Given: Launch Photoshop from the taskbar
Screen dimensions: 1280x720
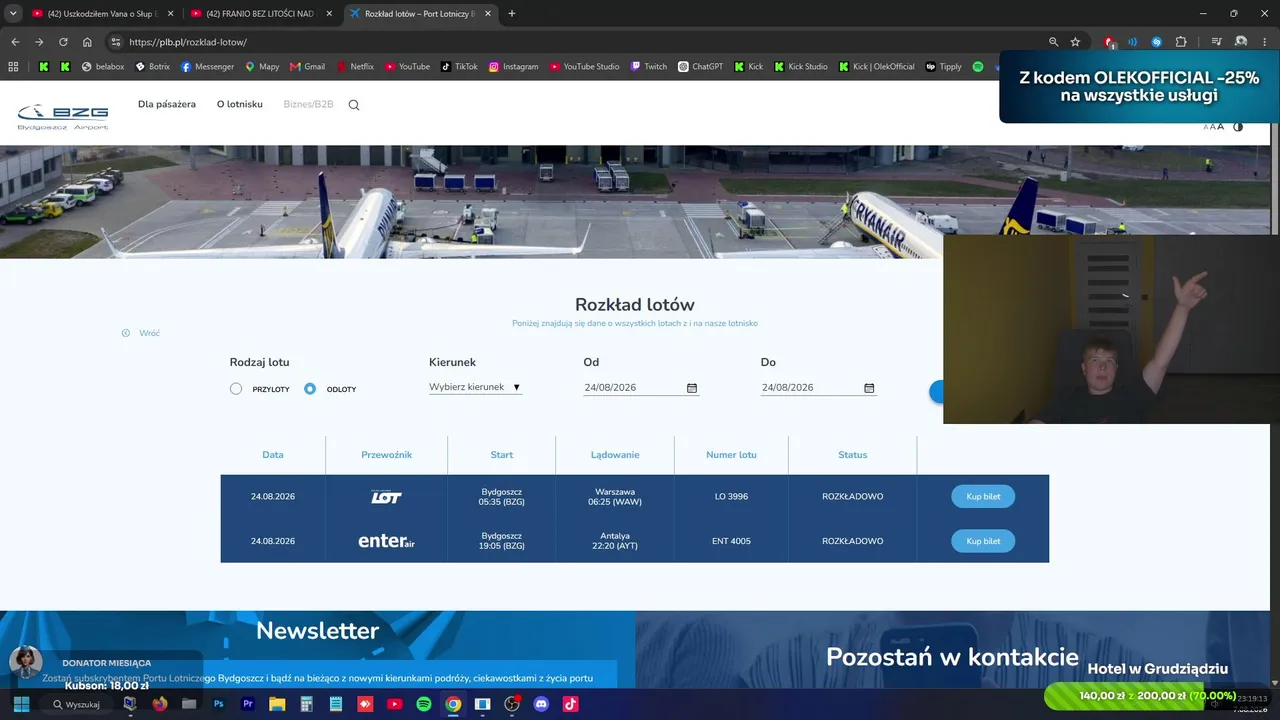Looking at the screenshot, I should [218, 704].
